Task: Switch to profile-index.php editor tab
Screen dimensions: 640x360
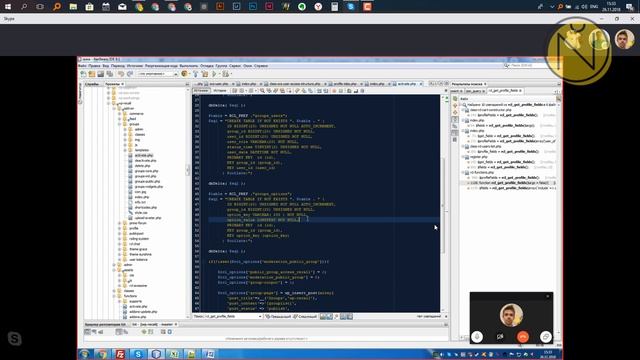Action: (x=345, y=84)
